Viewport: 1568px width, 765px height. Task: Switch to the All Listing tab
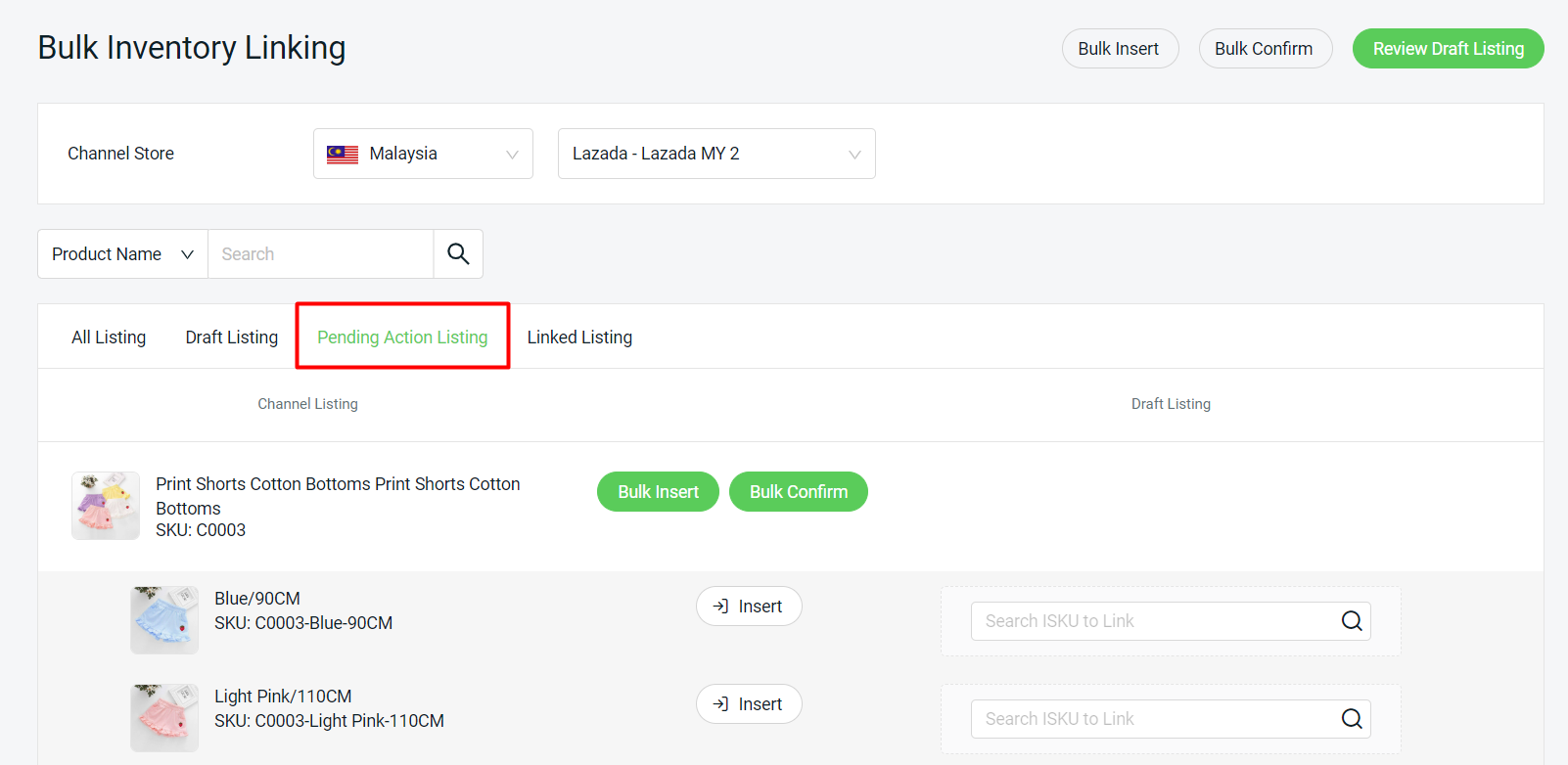point(109,337)
